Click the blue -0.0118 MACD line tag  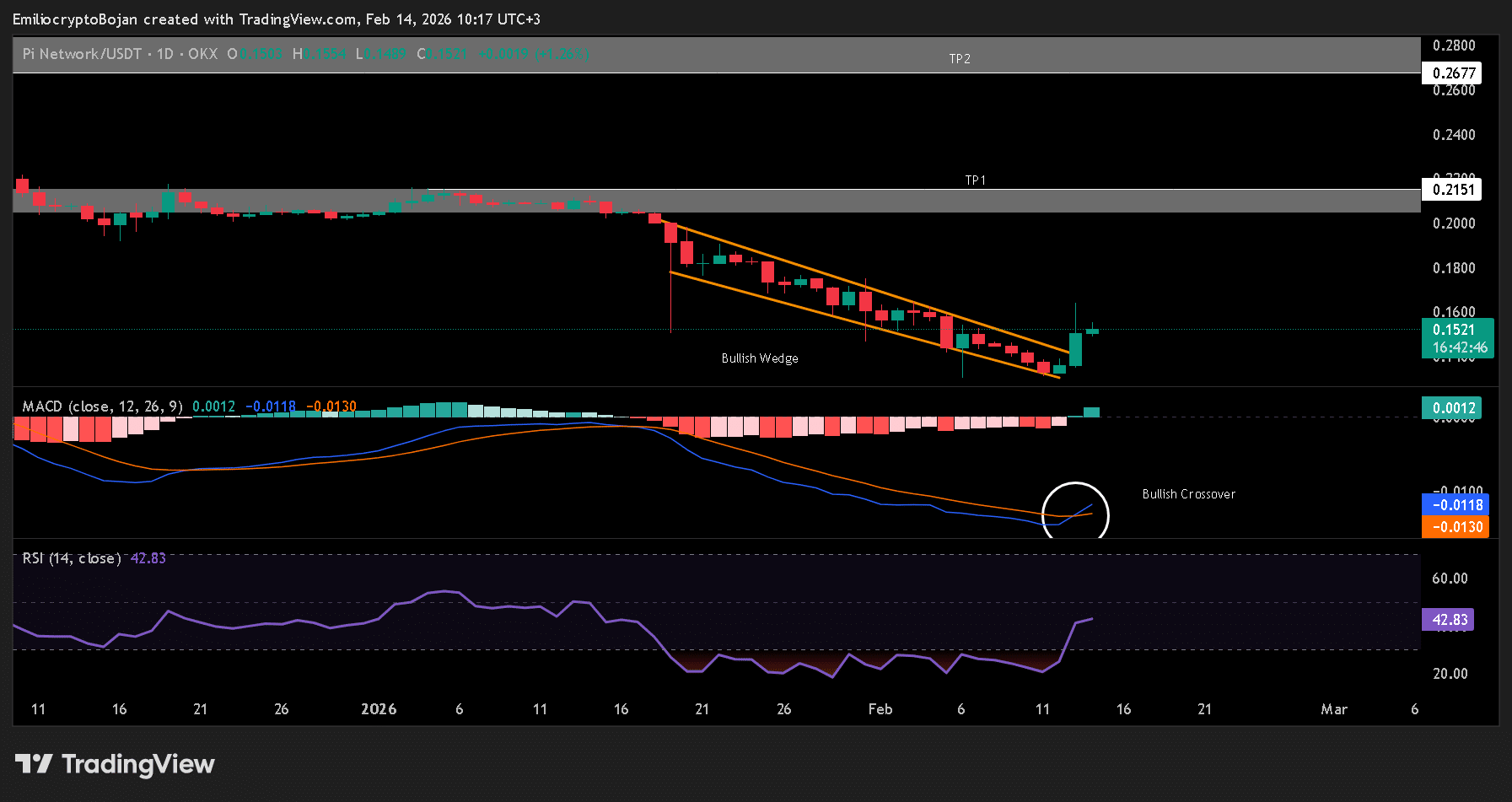point(1456,505)
